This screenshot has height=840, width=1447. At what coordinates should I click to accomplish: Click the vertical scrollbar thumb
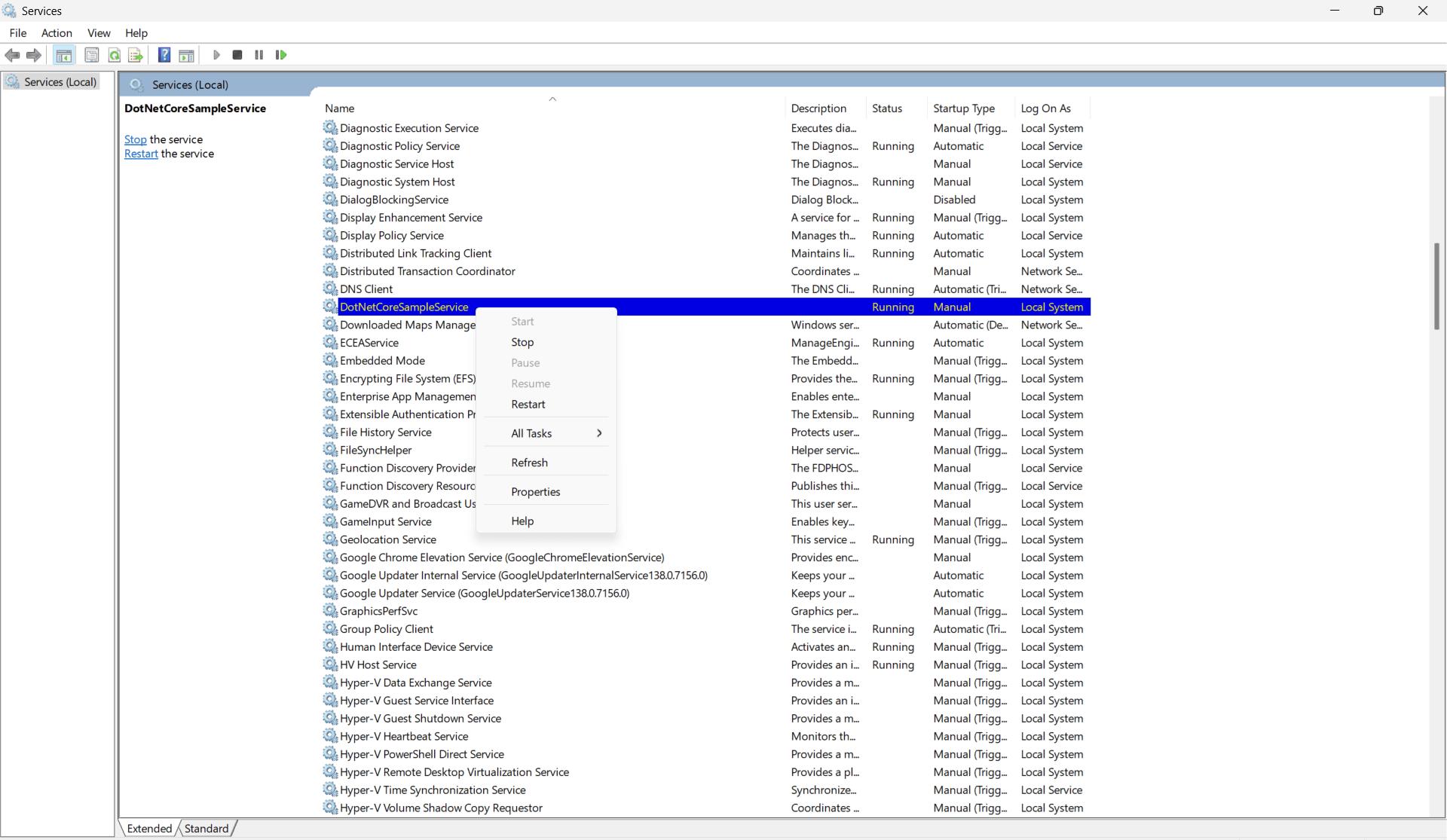(x=1436, y=286)
